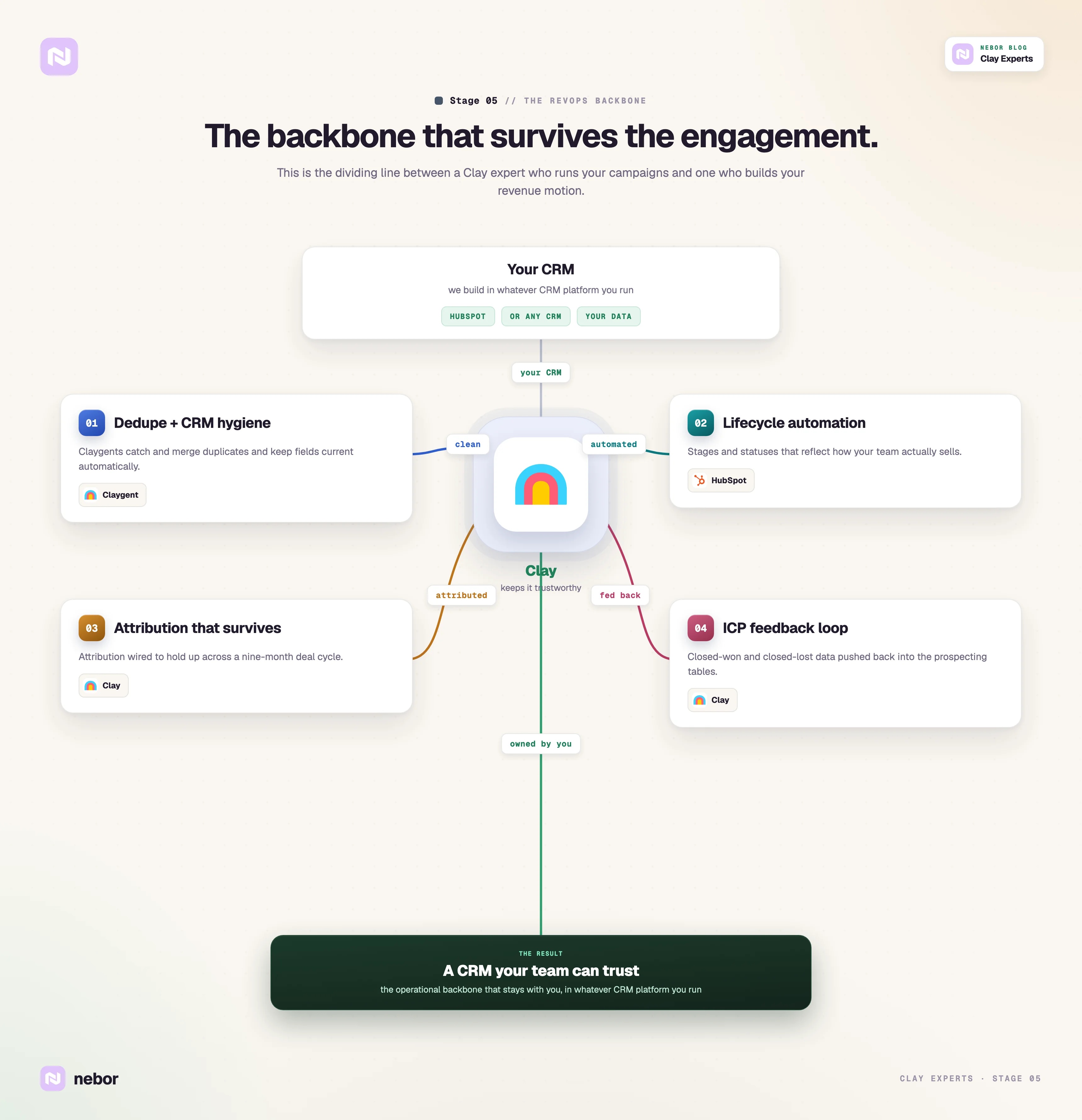Select the HUBSPOT tag
This screenshot has width=1082, height=1120.
pos(468,316)
